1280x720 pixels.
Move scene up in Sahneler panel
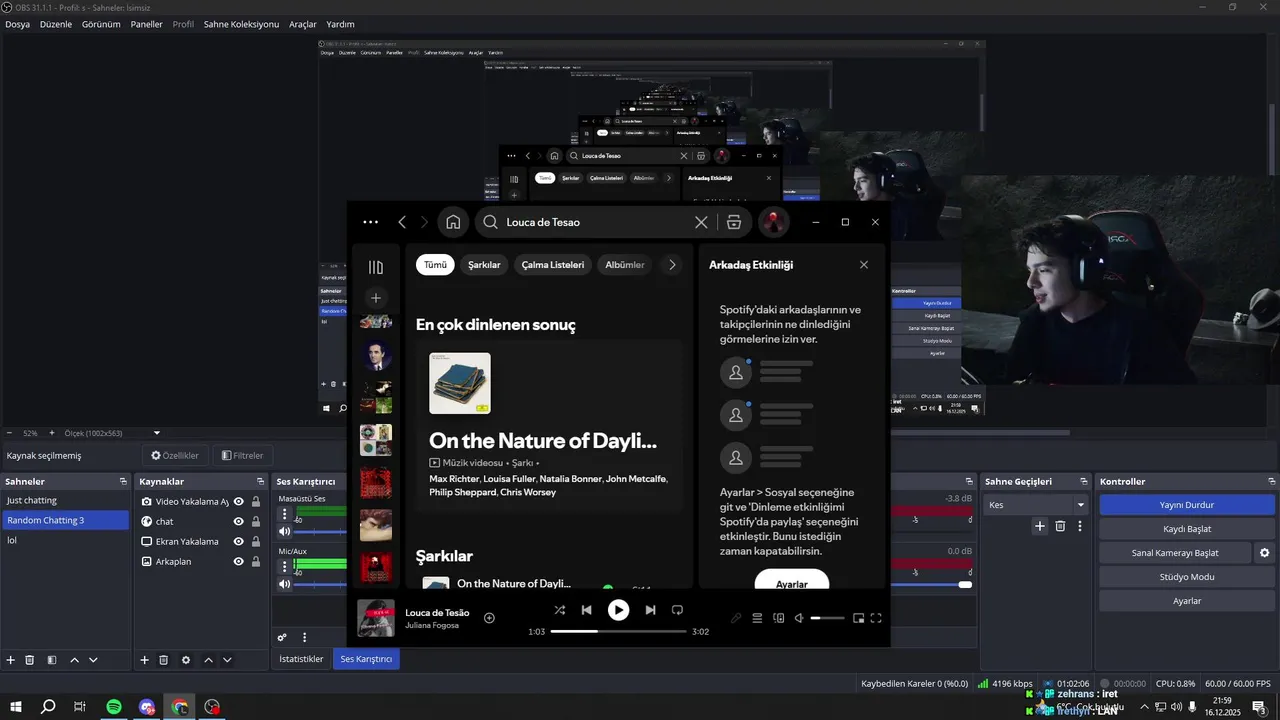point(74,660)
